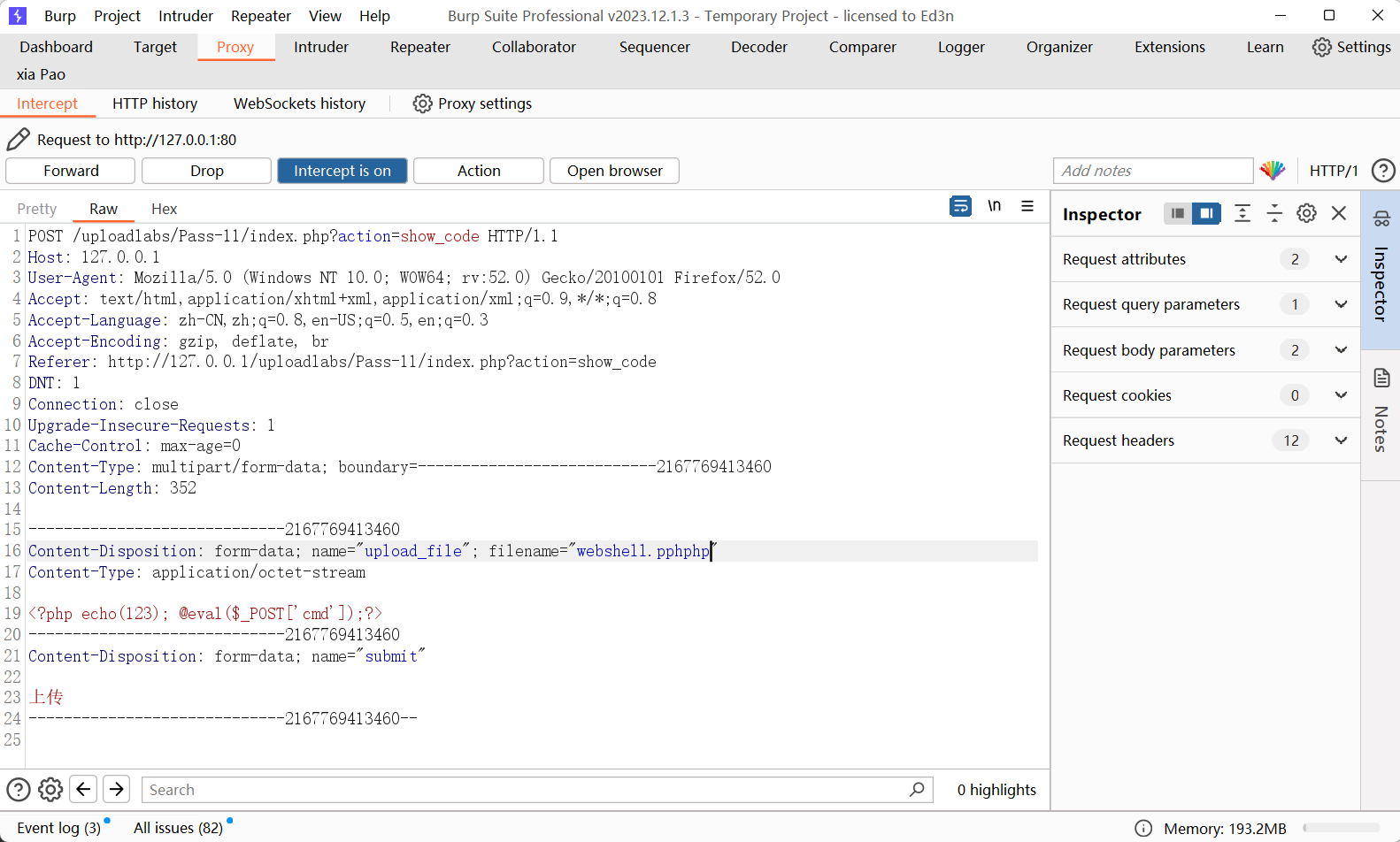This screenshot has height=842, width=1400.
Task: Toggle non-printable characters \n icon
Action: pyautogui.click(x=995, y=206)
